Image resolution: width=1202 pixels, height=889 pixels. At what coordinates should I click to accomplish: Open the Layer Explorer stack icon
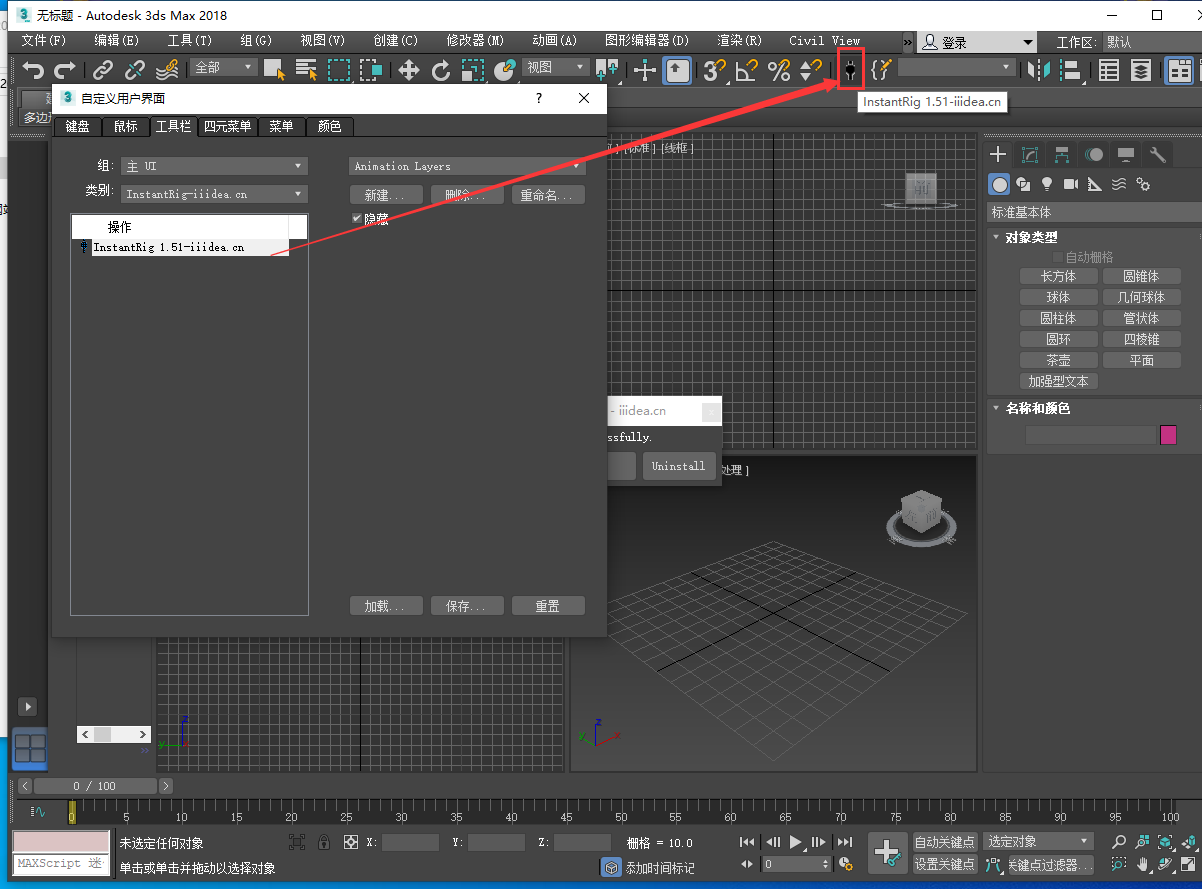coord(1141,70)
